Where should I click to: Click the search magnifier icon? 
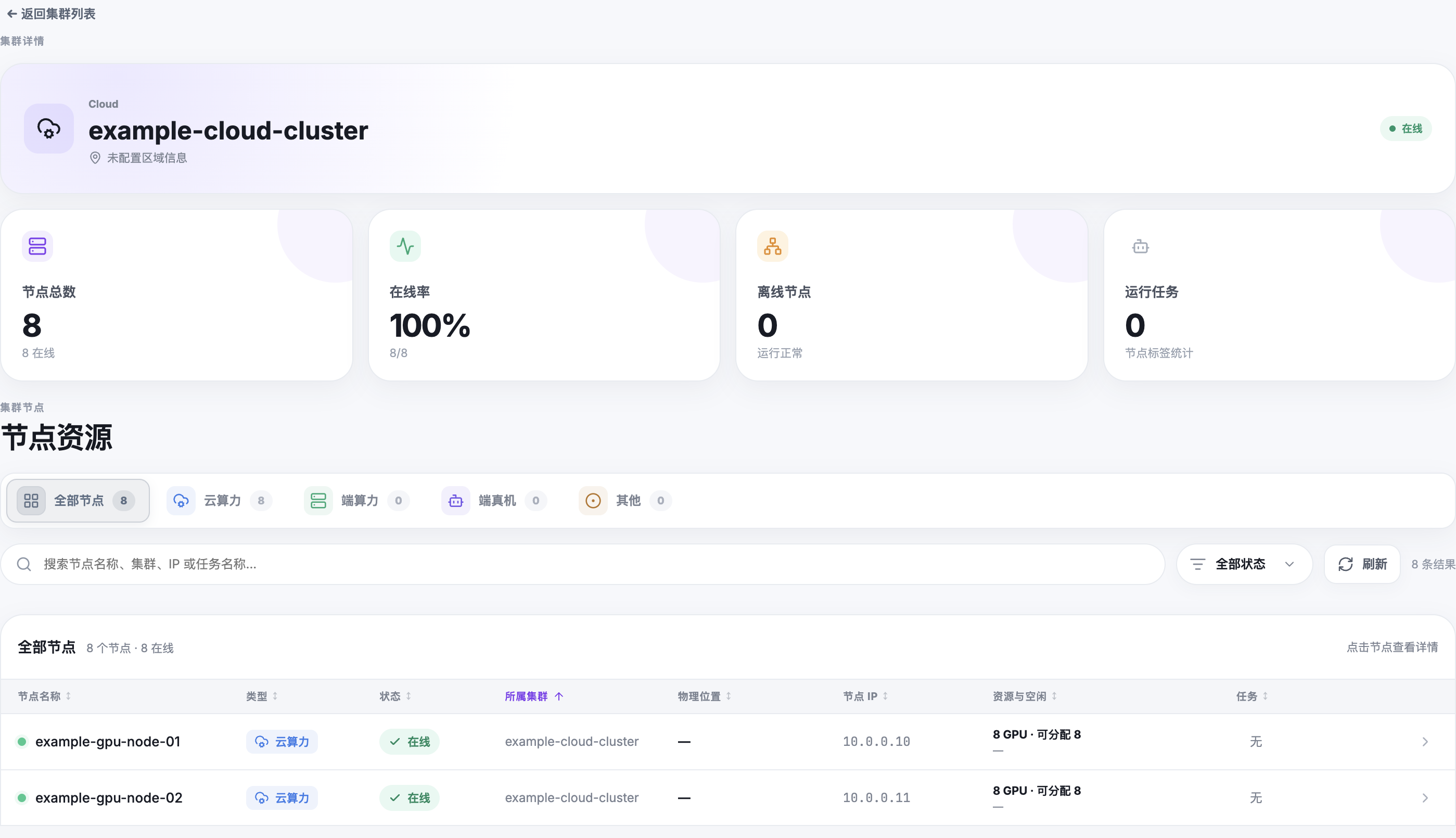(x=24, y=564)
